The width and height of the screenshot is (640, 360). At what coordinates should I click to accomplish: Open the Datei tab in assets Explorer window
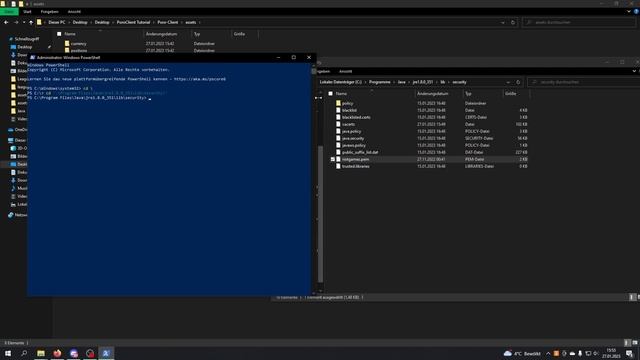[x=9, y=12]
